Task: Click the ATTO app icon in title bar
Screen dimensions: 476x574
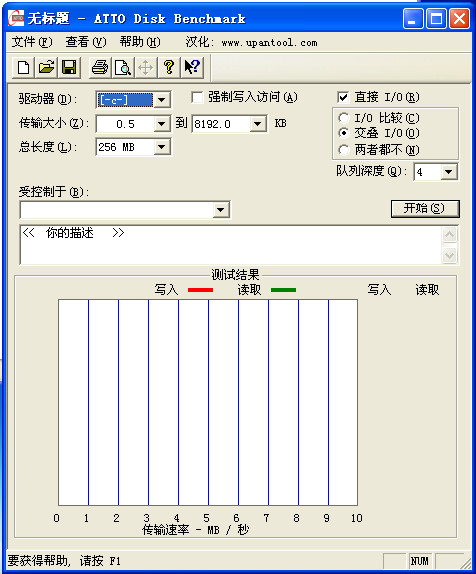Action: (16, 18)
